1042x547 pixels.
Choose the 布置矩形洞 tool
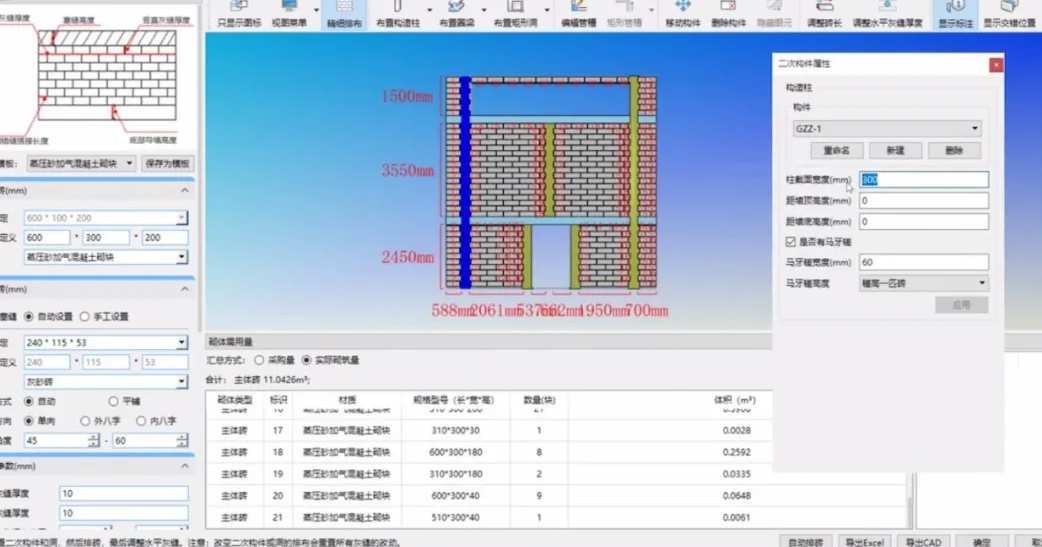pyautogui.click(x=515, y=14)
